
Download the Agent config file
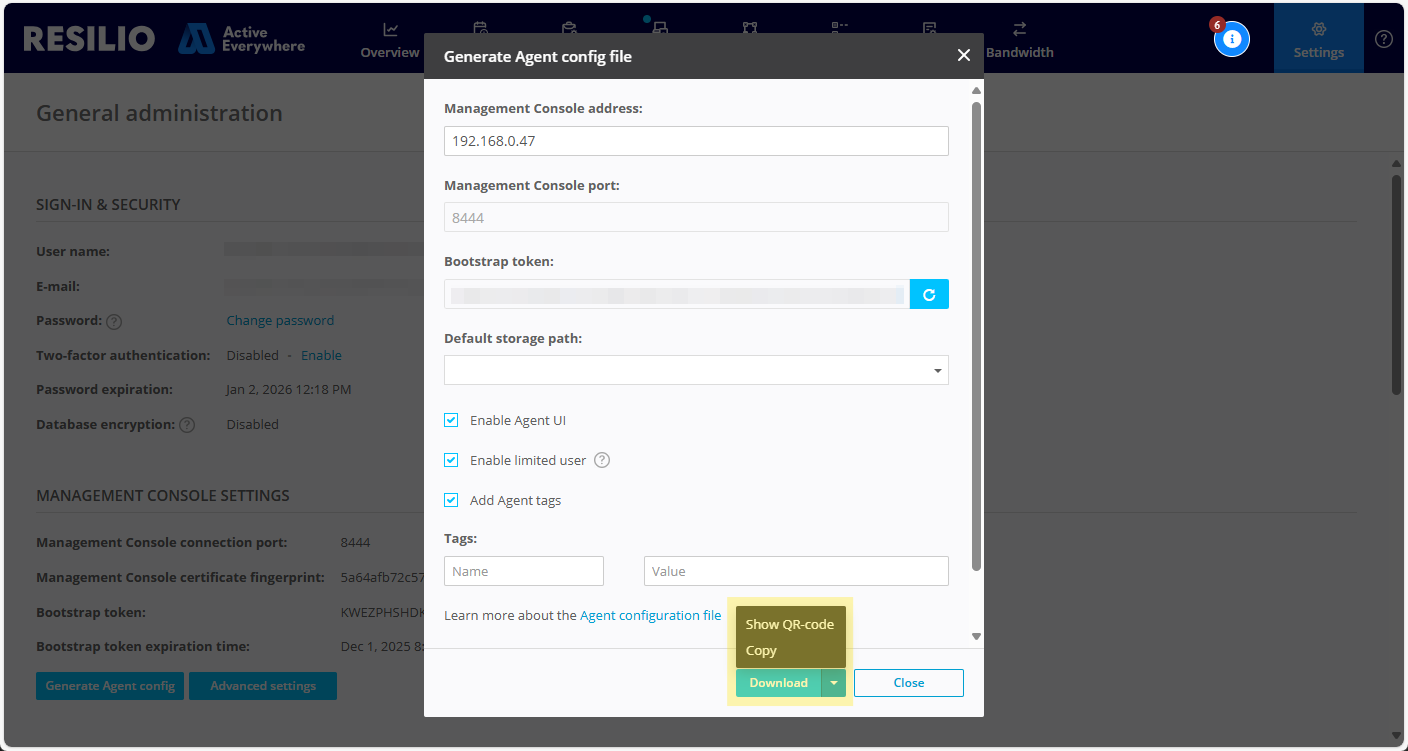(x=778, y=682)
